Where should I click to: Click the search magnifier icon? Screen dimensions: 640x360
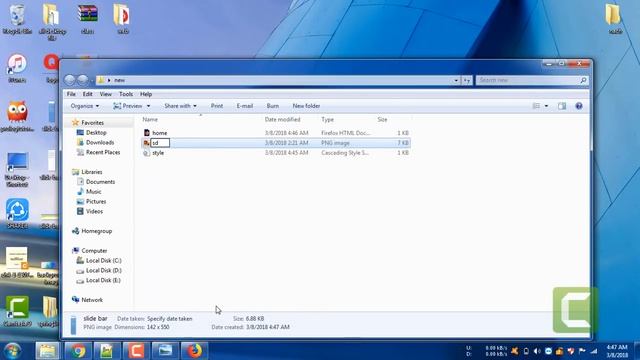(583, 80)
